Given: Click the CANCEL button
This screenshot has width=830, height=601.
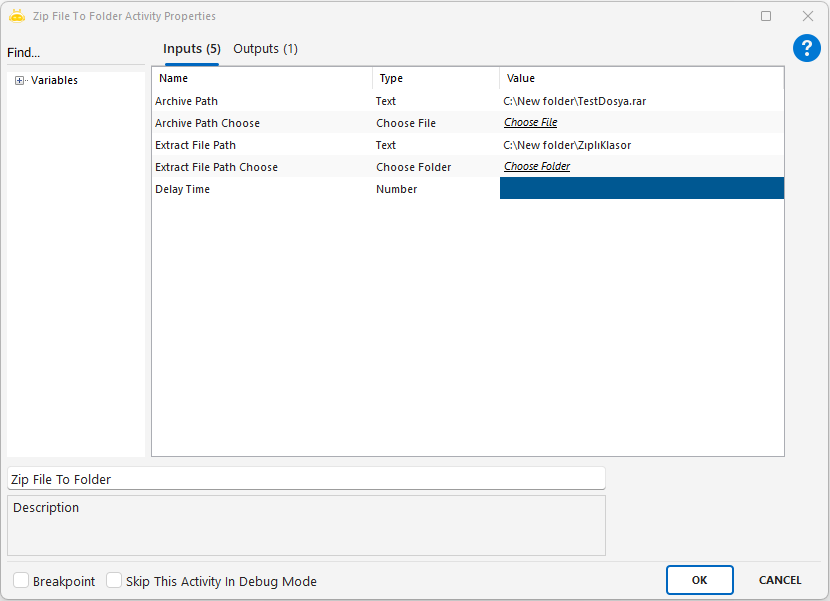Looking at the screenshot, I should [779, 580].
